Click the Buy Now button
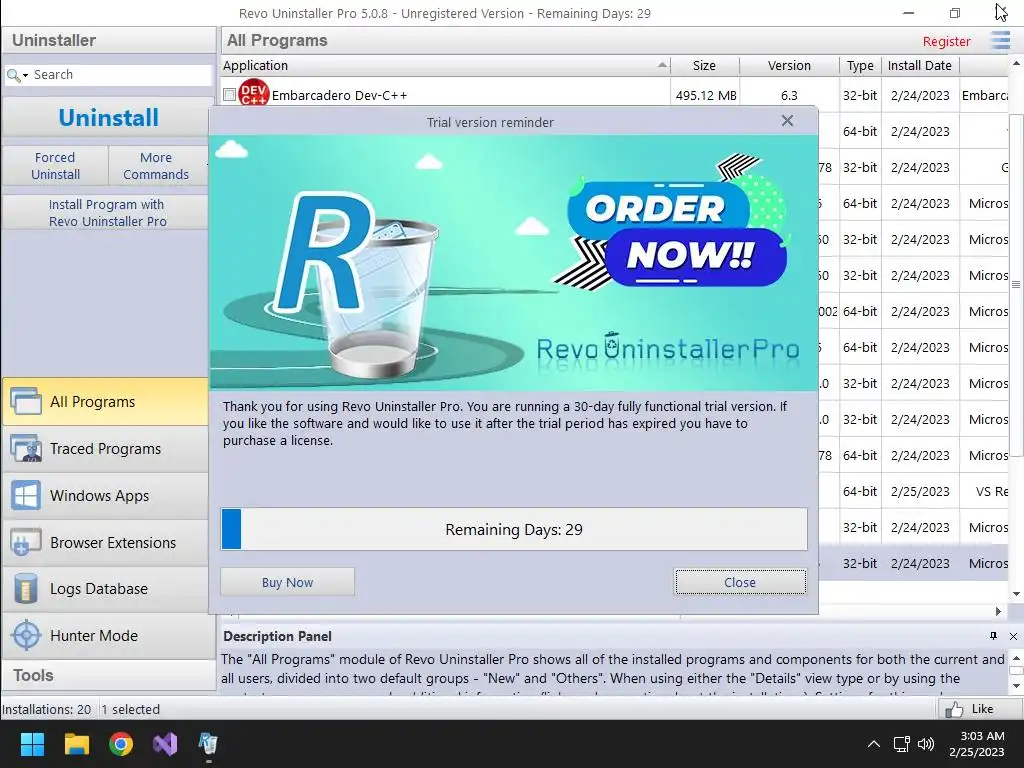This screenshot has width=1024, height=768. point(287,582)
